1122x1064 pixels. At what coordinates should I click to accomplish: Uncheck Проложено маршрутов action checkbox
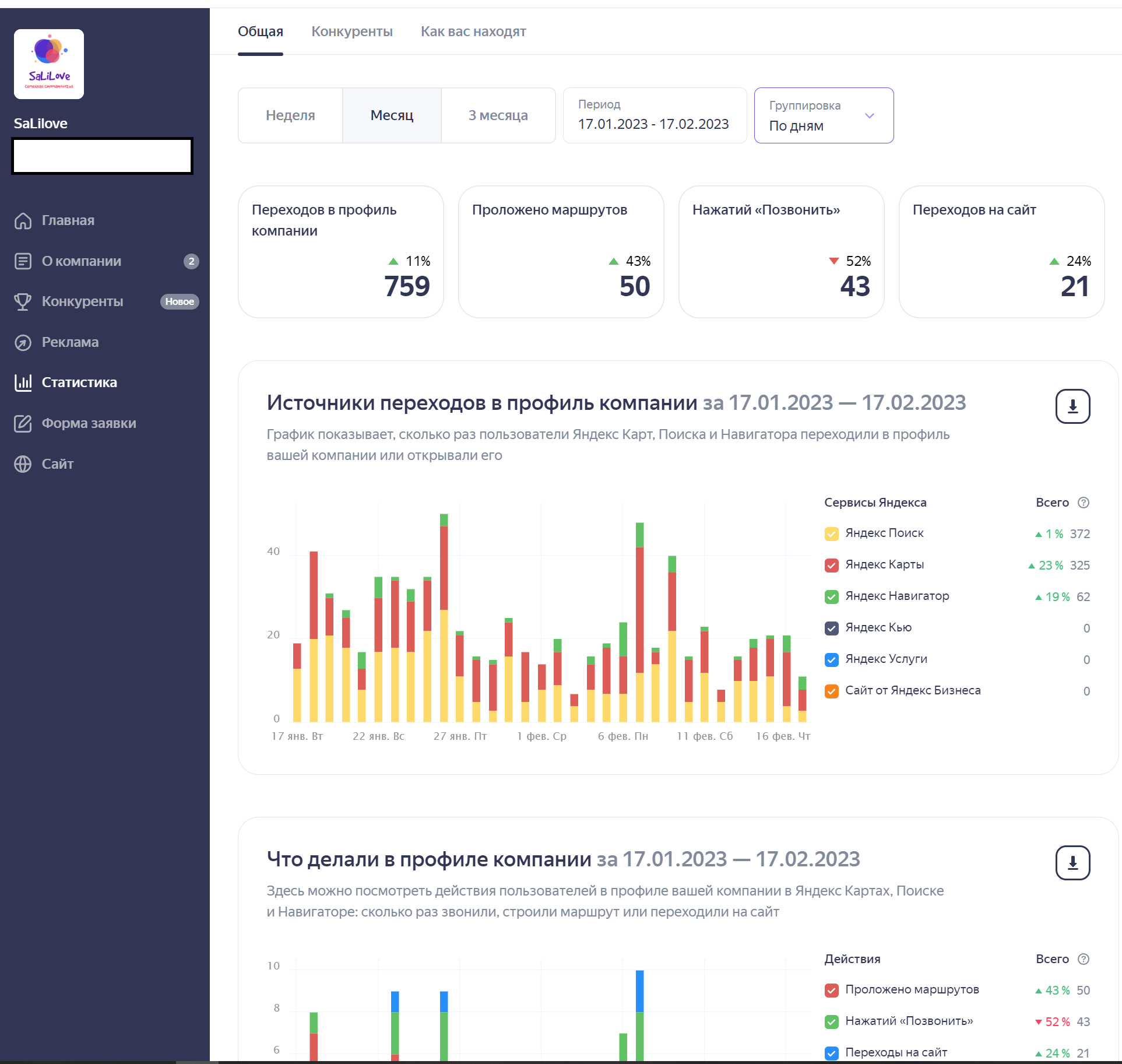pos(832,990)
